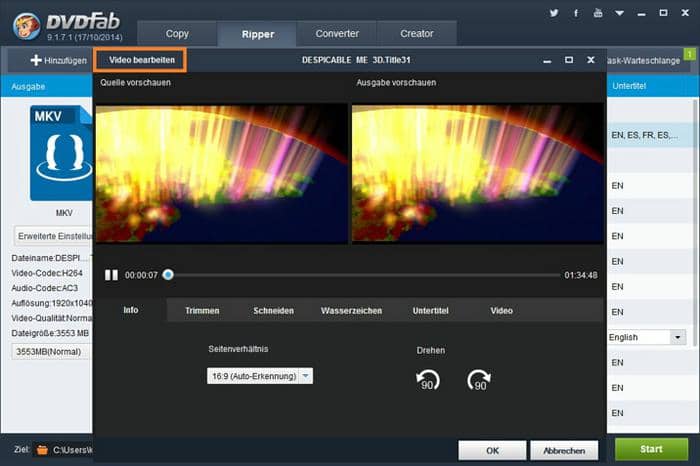This screenshot has height=466, width=700.
Task: Click Erweiterte Einstellungen button
Action: (53, 236)
